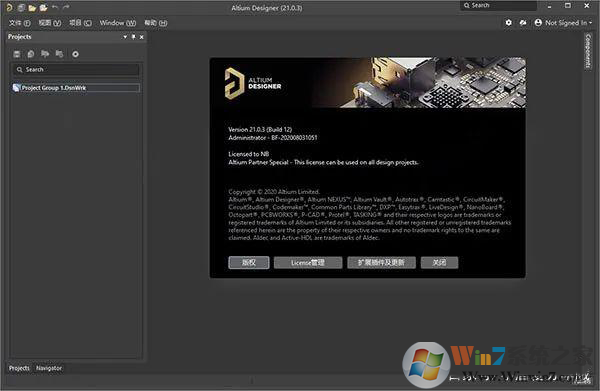Click the Licensed to NB text
This screenshot has width=600, height=391.
point(249,154)
